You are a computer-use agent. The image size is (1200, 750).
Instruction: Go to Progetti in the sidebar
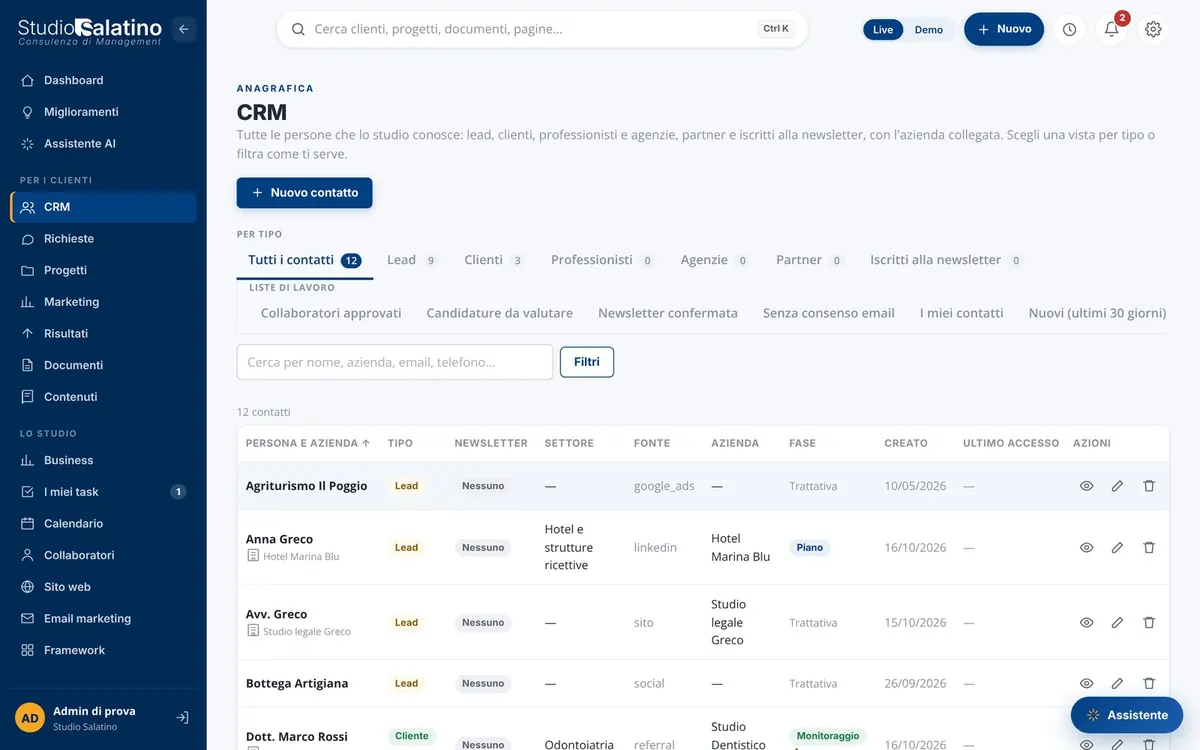(x=103, y=270)
